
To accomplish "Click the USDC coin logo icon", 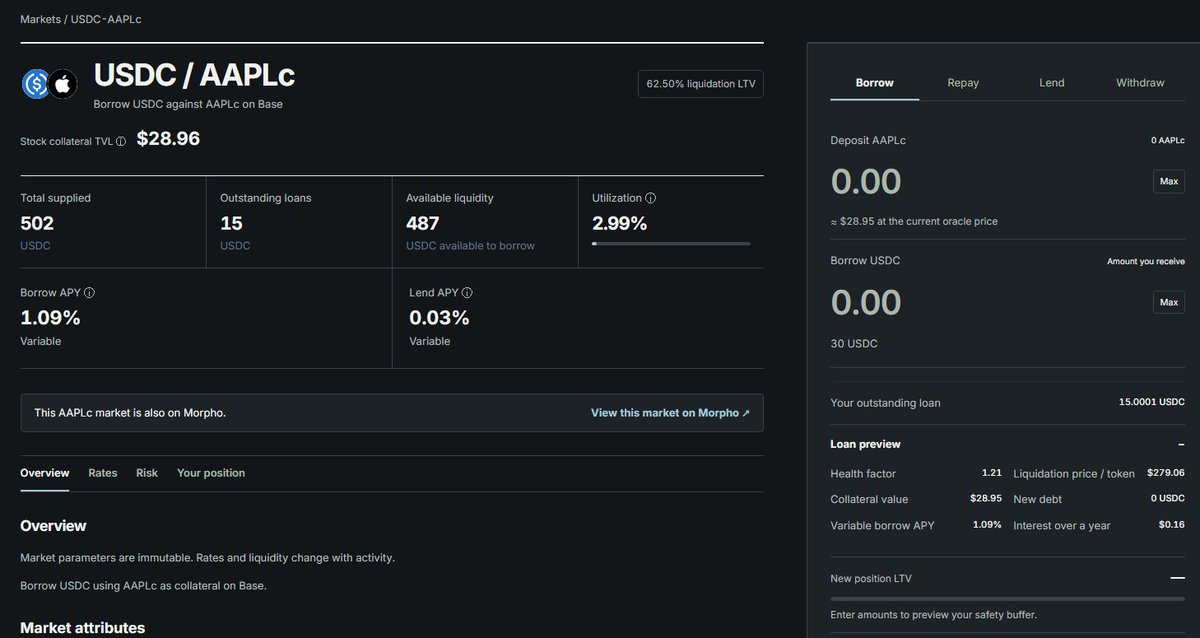I will (36, 84).
